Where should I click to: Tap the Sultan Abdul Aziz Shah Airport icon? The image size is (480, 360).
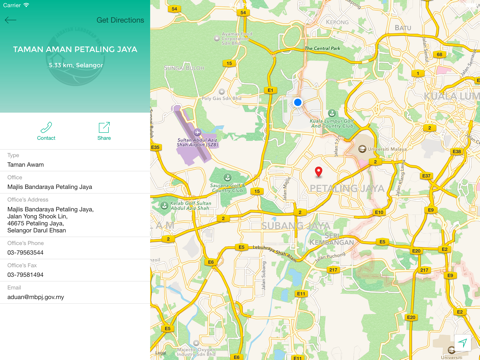(x=197, y=132)
